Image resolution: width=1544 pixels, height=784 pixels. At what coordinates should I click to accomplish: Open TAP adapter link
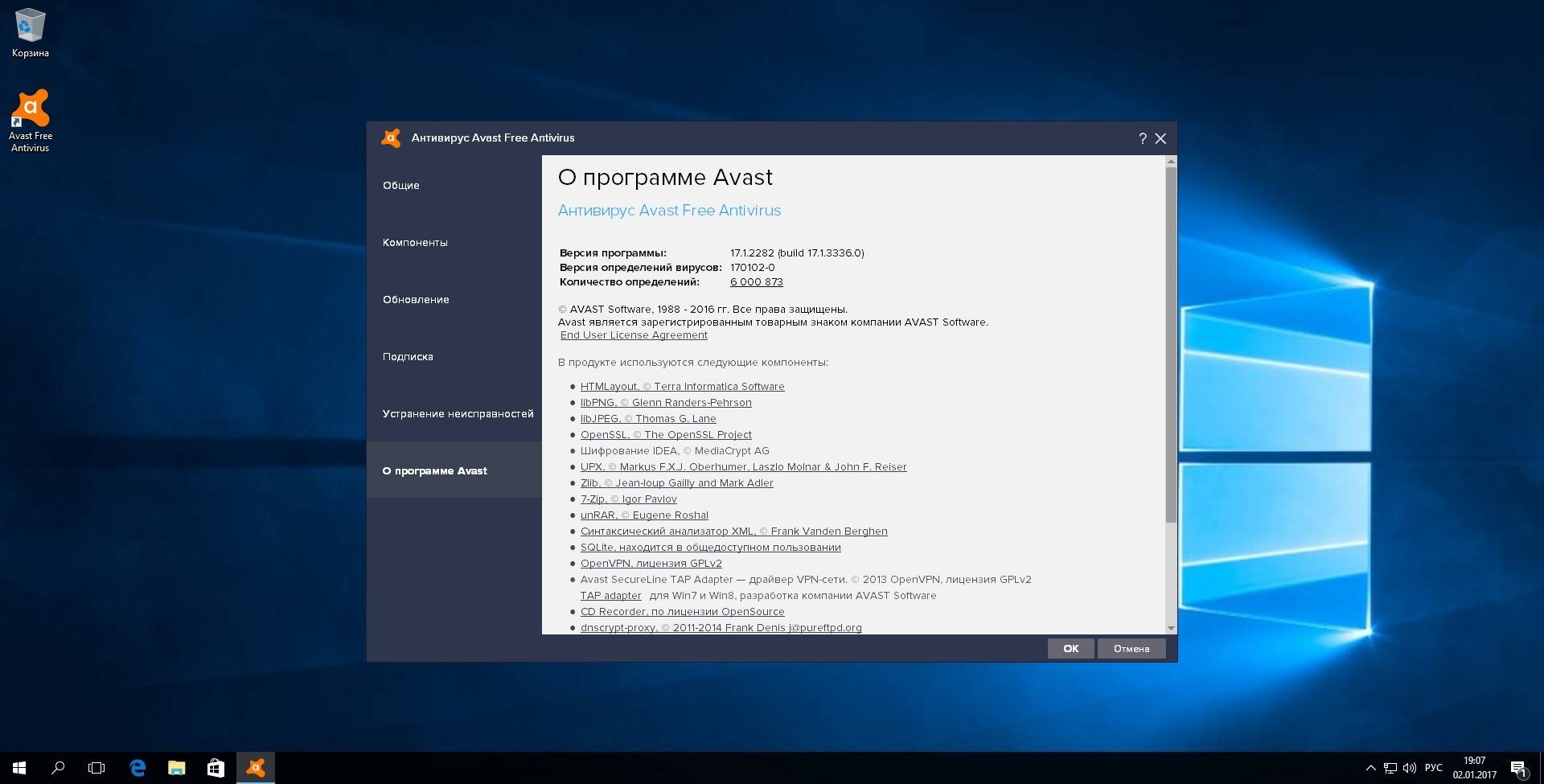pyautogui.click(x=610, y=595)
